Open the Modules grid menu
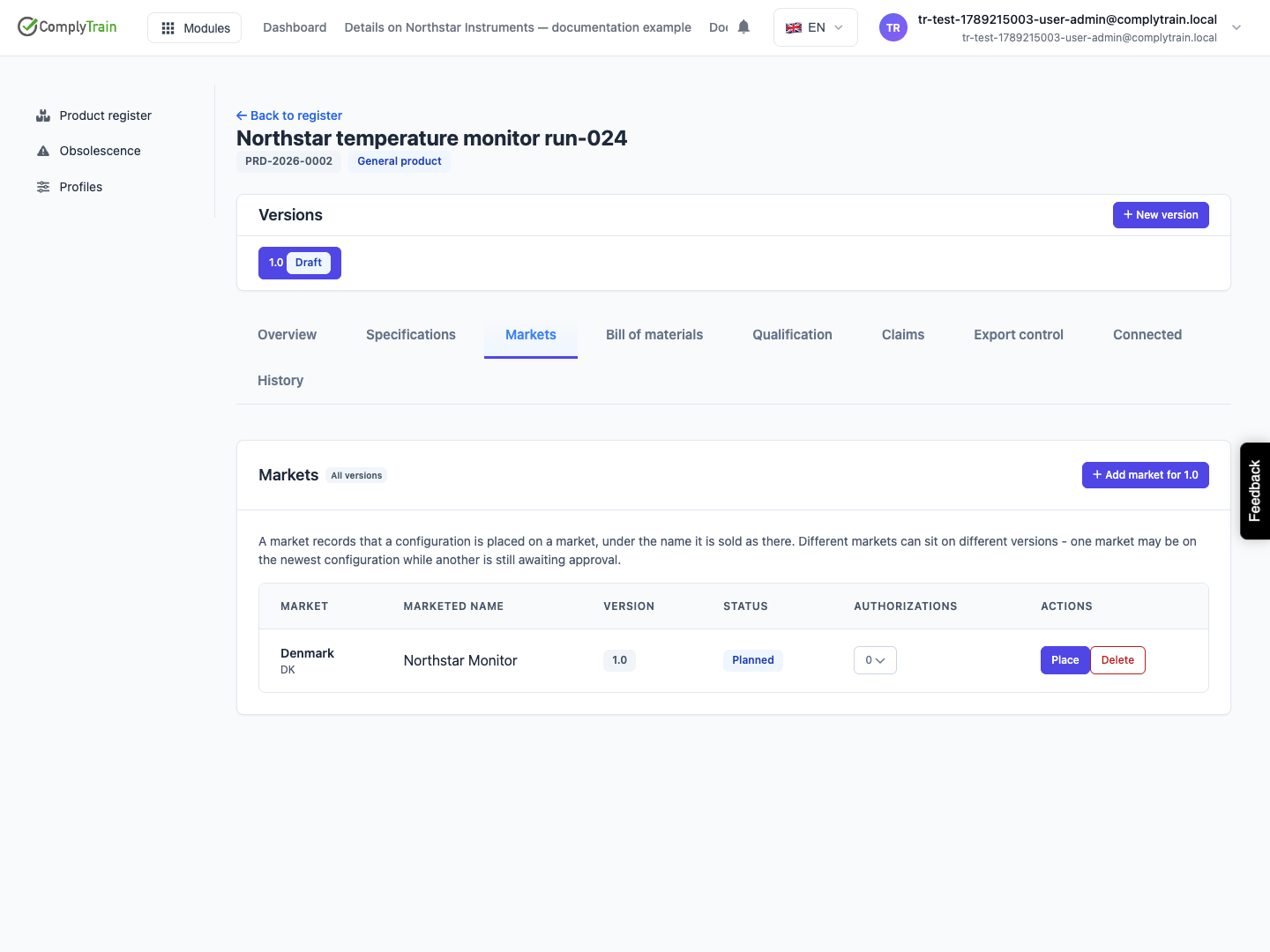This screenshot has height=952, width=1270. [194, 27]
